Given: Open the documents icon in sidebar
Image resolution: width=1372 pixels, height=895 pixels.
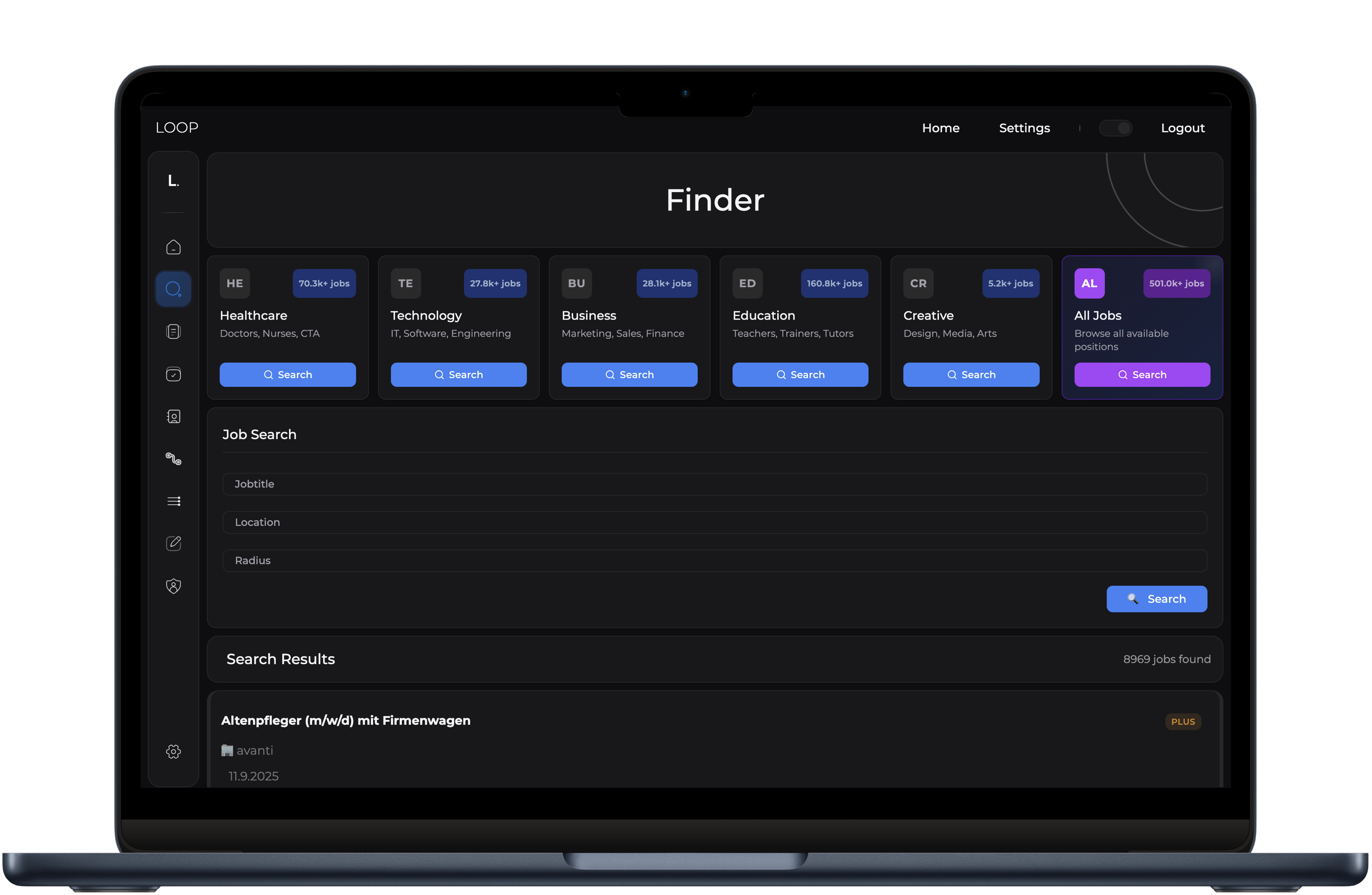Looking at the screenshot, I should point(173,332).
